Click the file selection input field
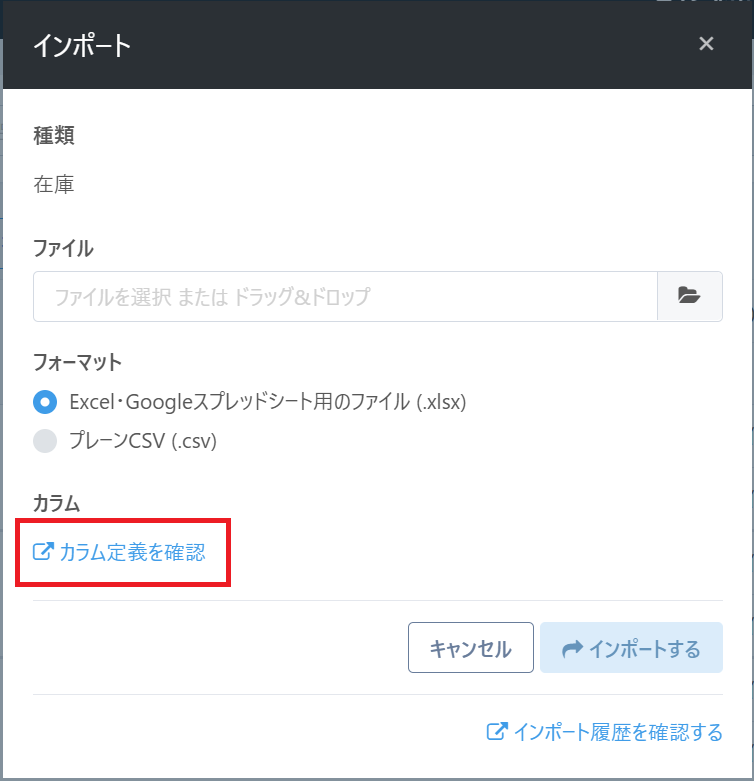754x781 pixels. 345,296
